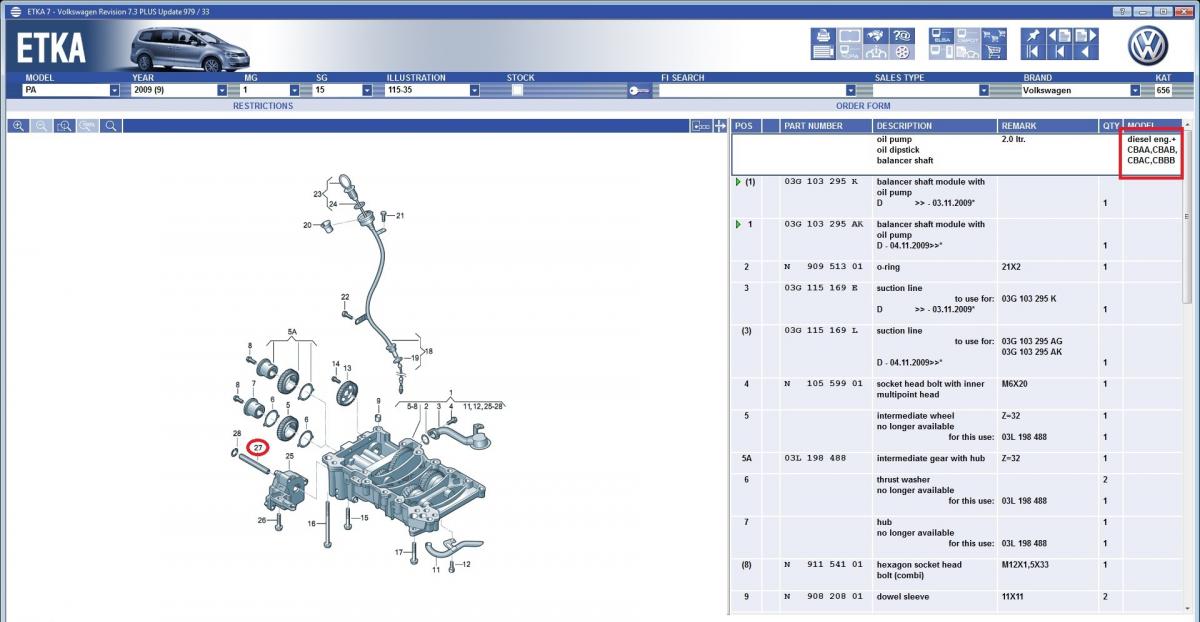Open the parts list sheet icon
Viewport: 1200px width, 622px height.
(x=823, y=52)
